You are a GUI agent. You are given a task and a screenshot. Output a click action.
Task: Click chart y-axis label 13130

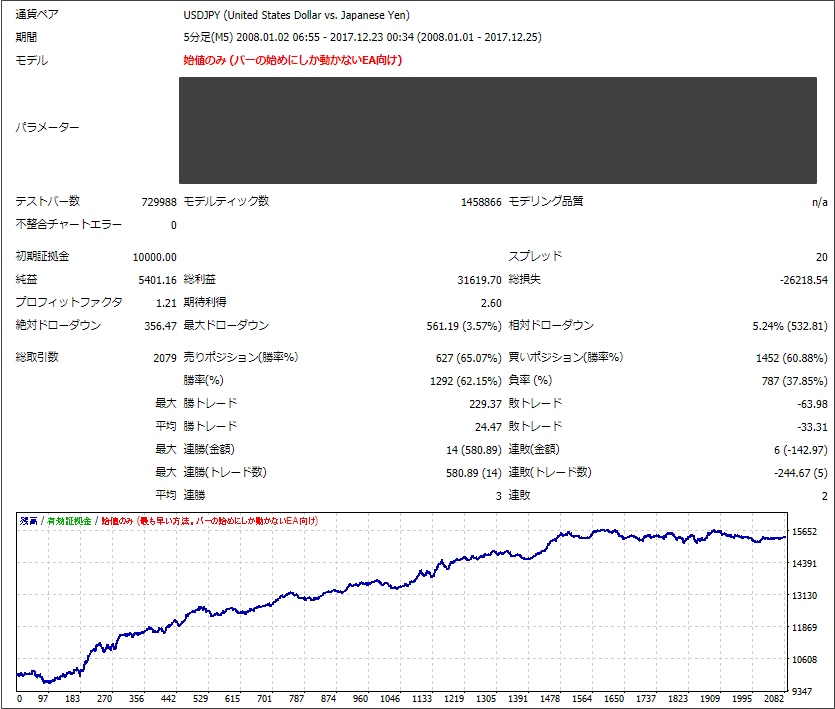[805, 596]
